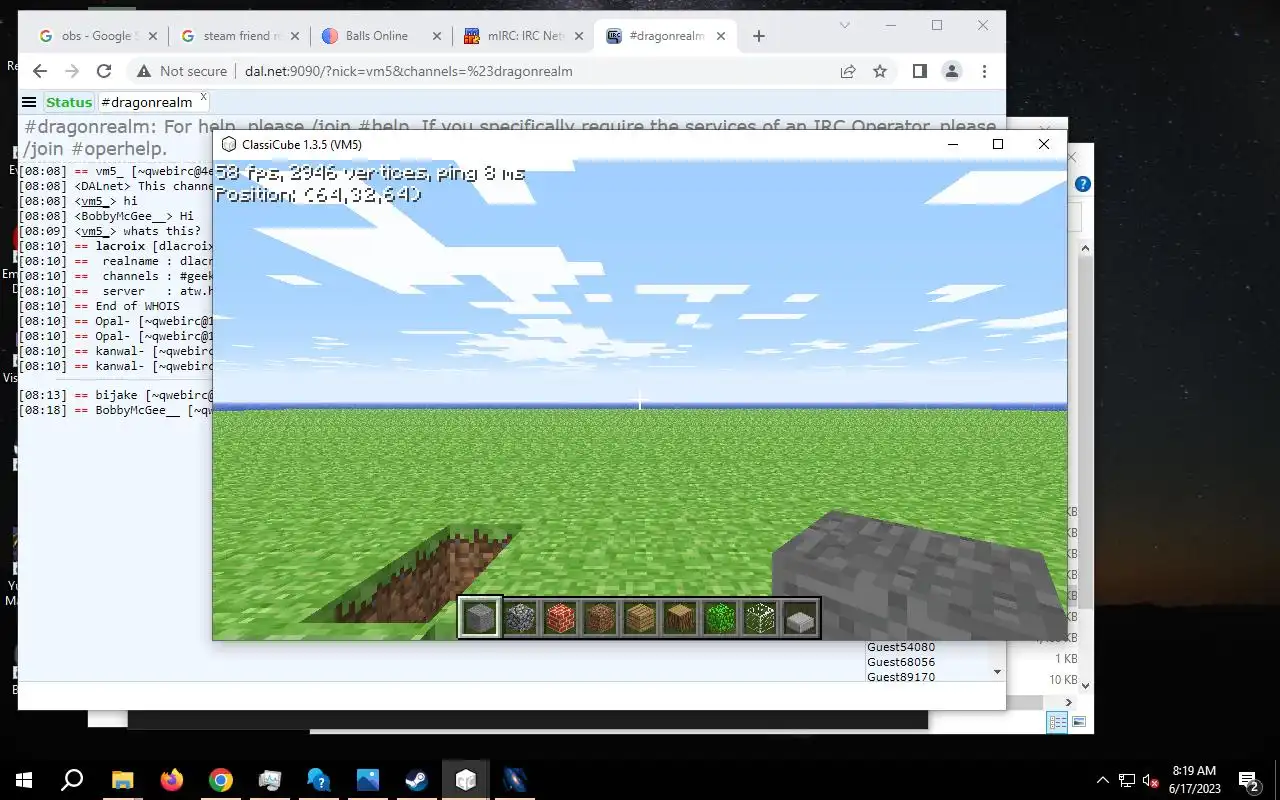Click the Chrome back arrow
The width and height of the screenshot is (1280, 800).
pyautogui.click(x=40, y=71)
